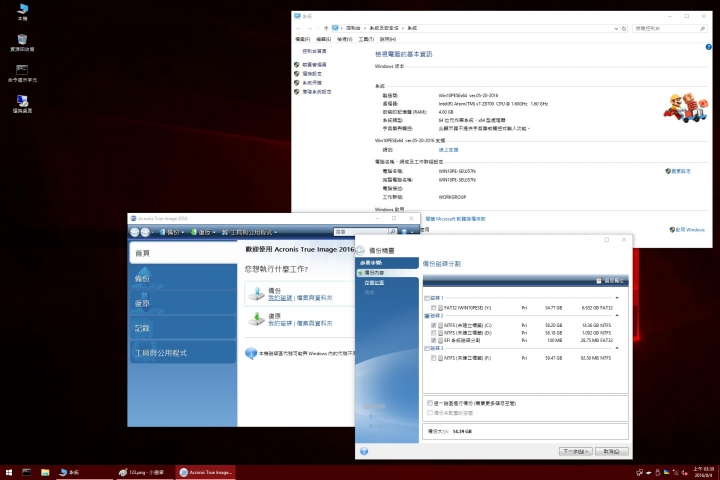The image size is (720, 480).
Task: Click disk icon of FAT32 (WIN10PESE) partition
Action: tap(440, 308)
